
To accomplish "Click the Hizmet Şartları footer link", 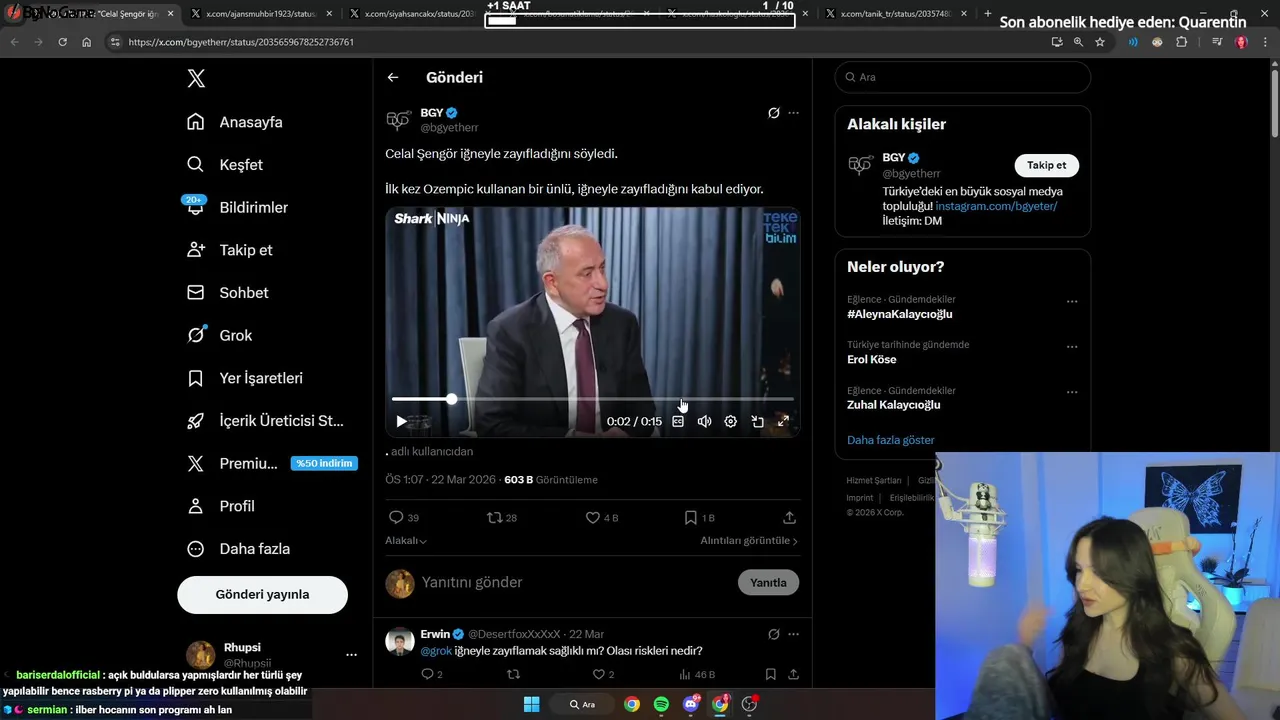I will [x=874, y=481].
